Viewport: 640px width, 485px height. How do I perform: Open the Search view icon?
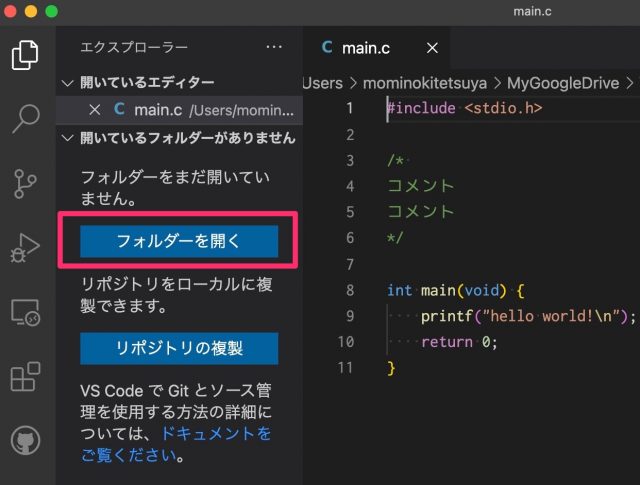(x=26, y=117)
